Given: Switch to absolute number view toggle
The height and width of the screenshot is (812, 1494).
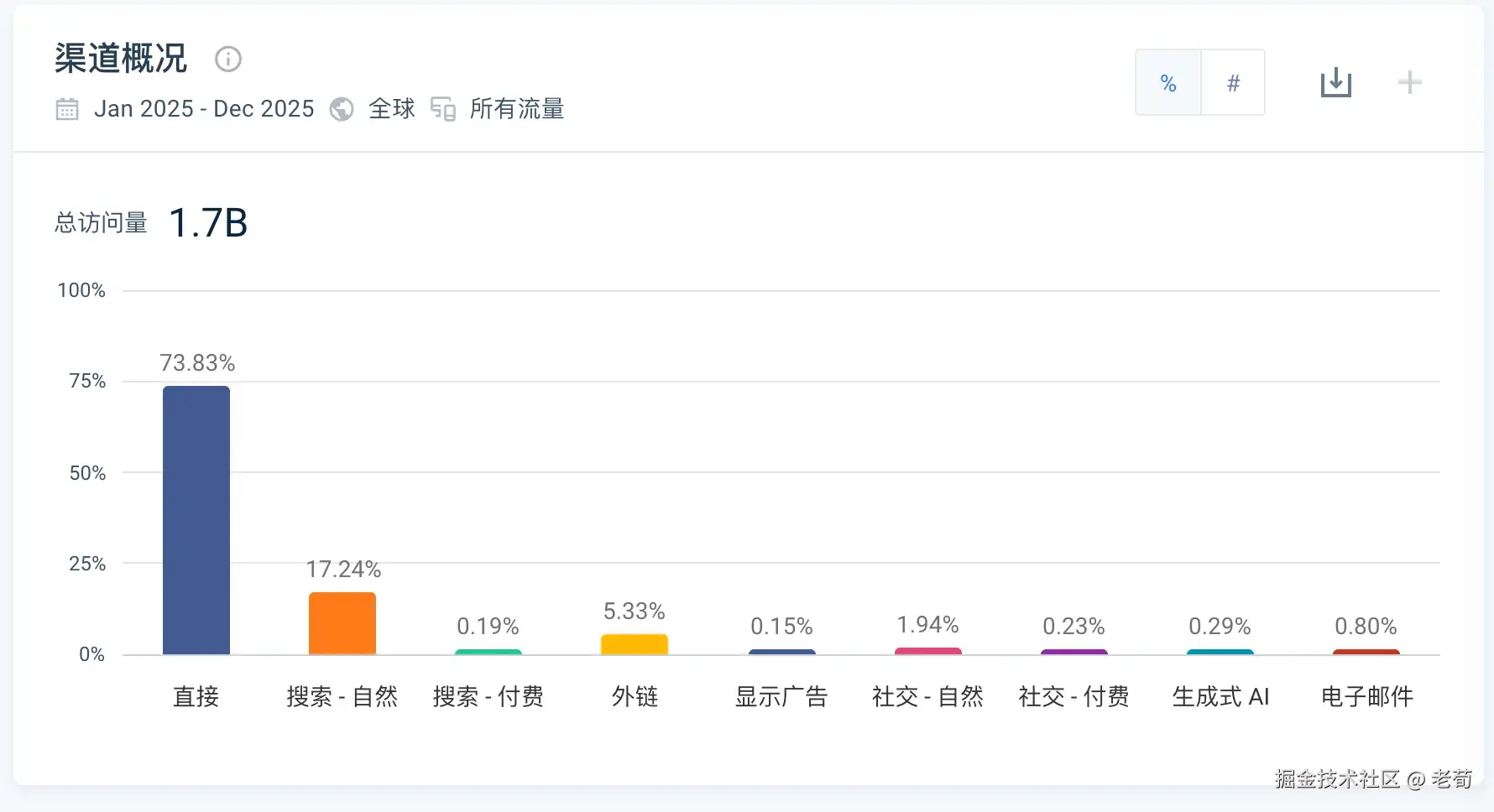Looking at the screenshot, I should point(1233,82).
